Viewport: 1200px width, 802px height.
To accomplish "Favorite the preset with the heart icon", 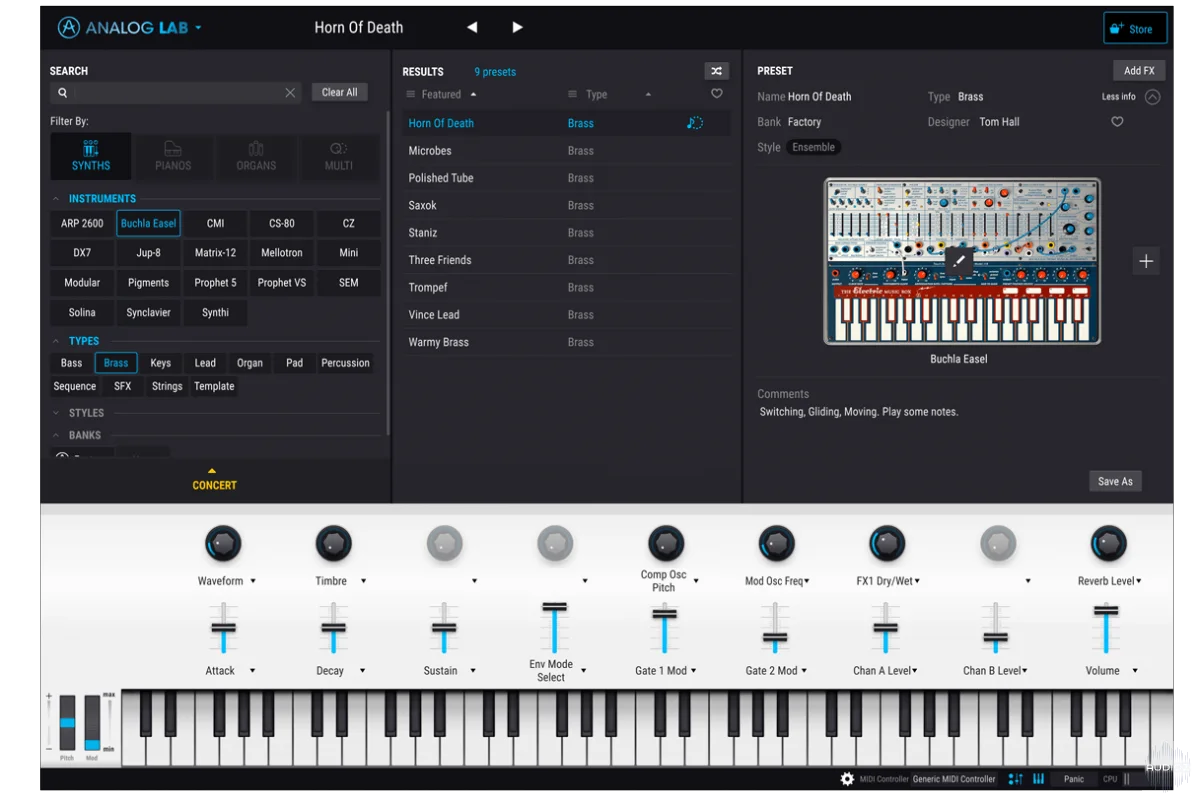I will tap(1118, 122).
